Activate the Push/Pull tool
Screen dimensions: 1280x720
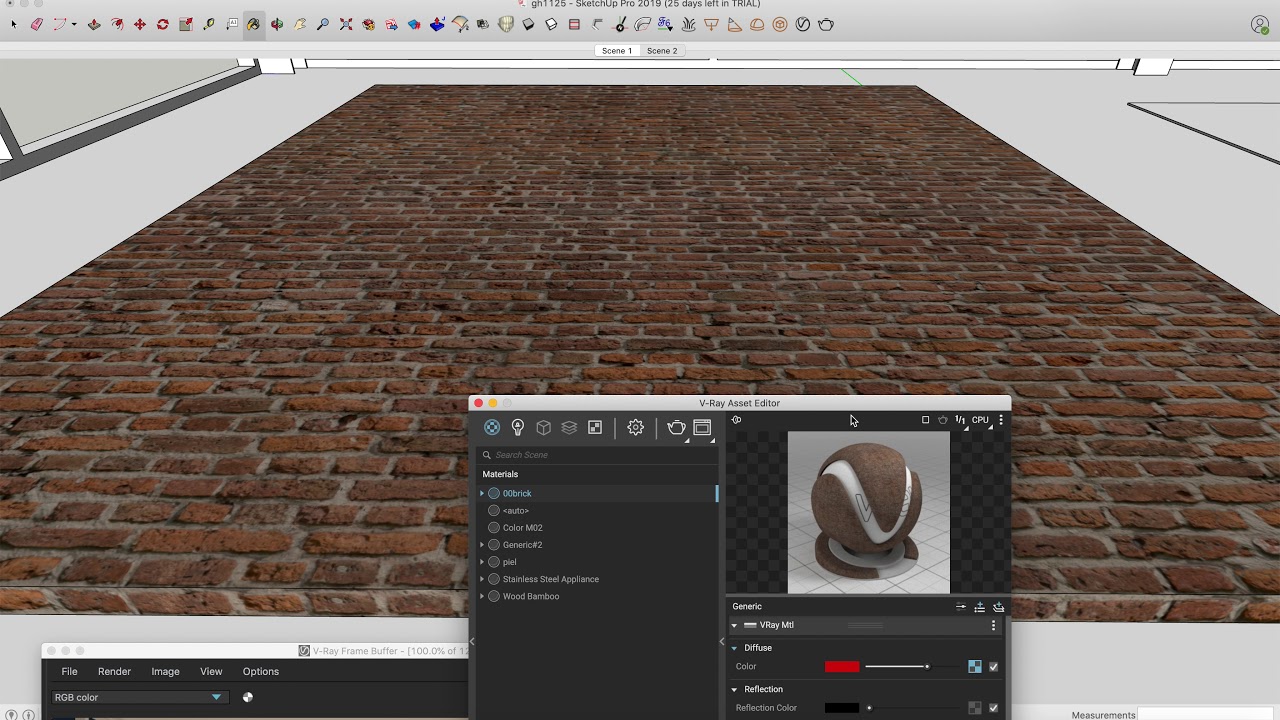pos(94,24)
